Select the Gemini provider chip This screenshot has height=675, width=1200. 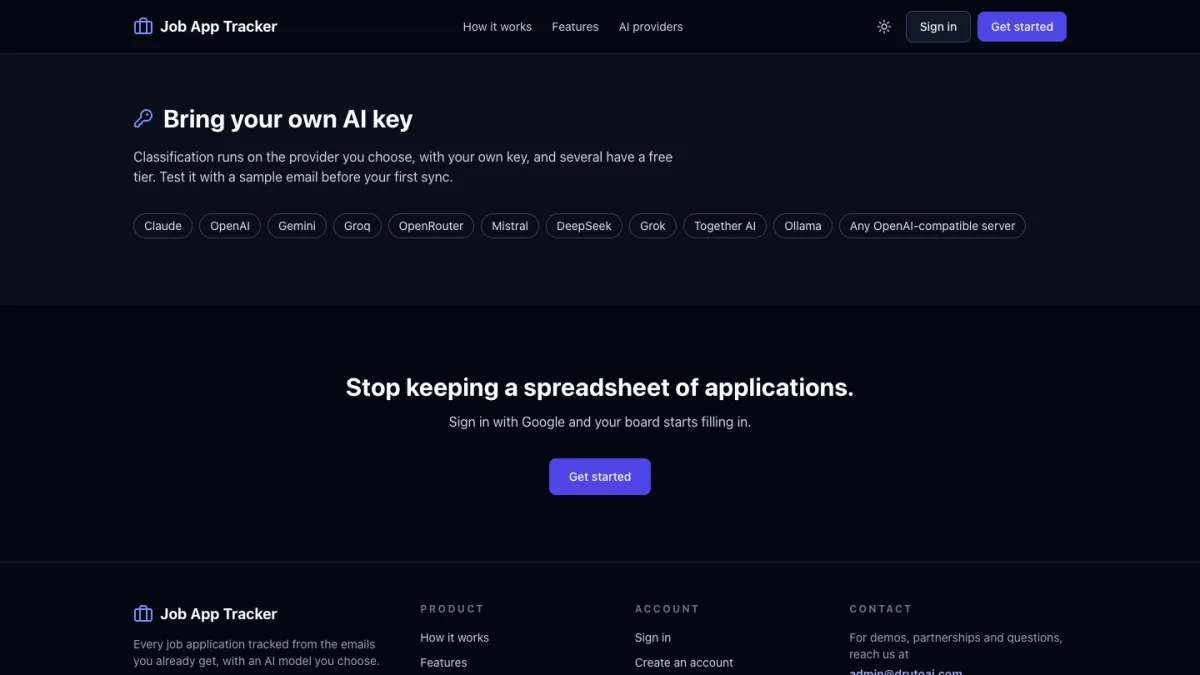click(x=297, y=226)
